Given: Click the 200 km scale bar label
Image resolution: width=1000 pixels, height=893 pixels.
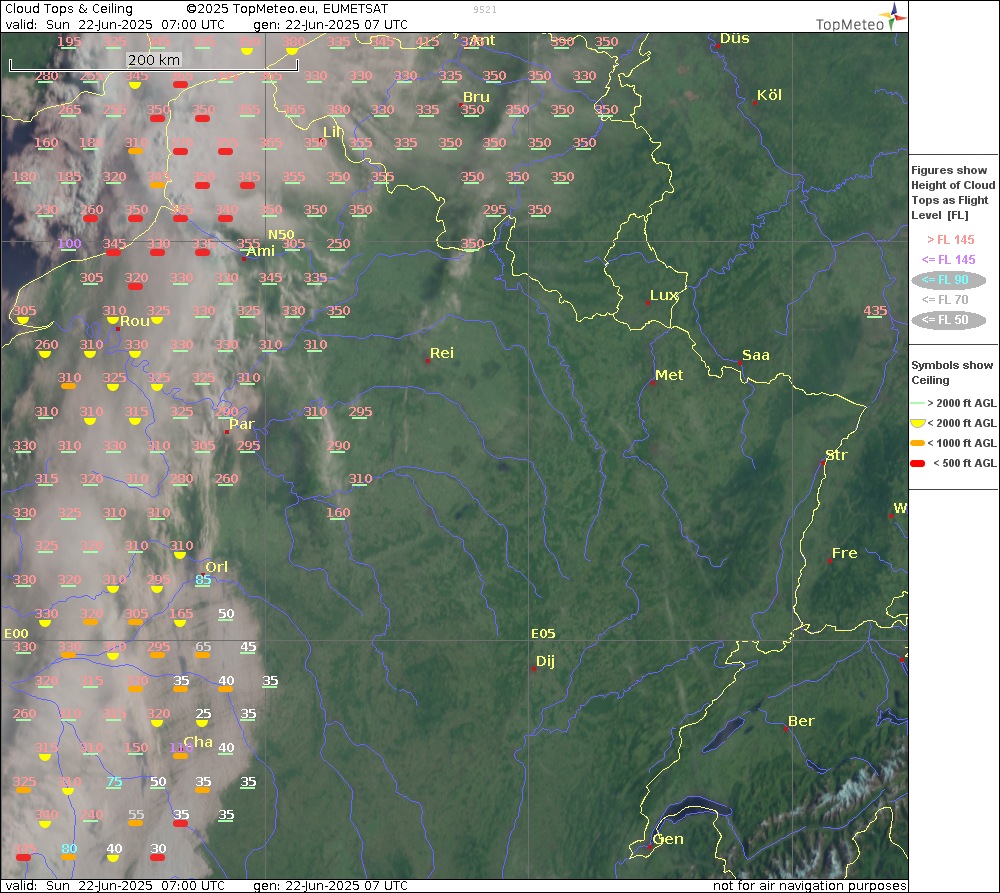Looking at the screenshot, I should tap(154, 60).
